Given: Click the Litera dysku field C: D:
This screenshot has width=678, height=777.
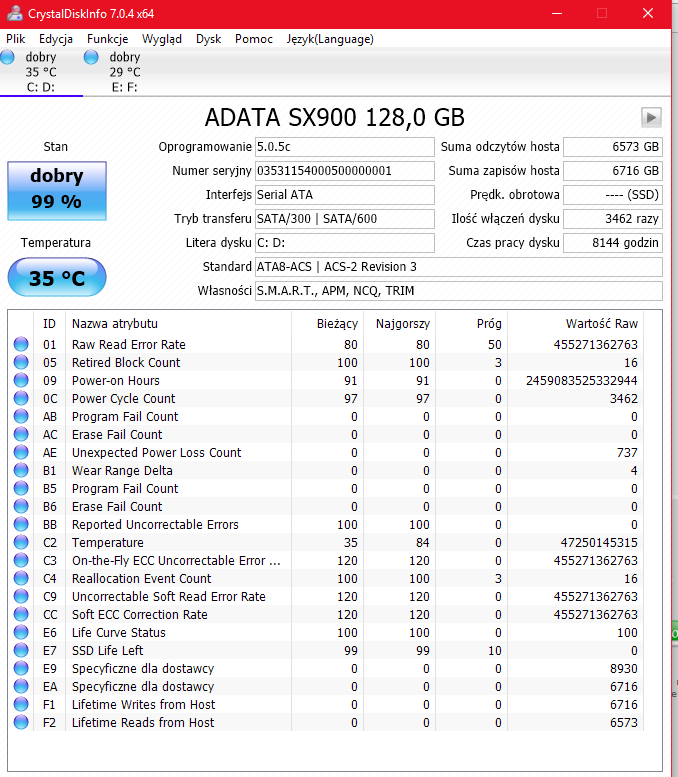Looking at the screenshot, I should point(345,243).
